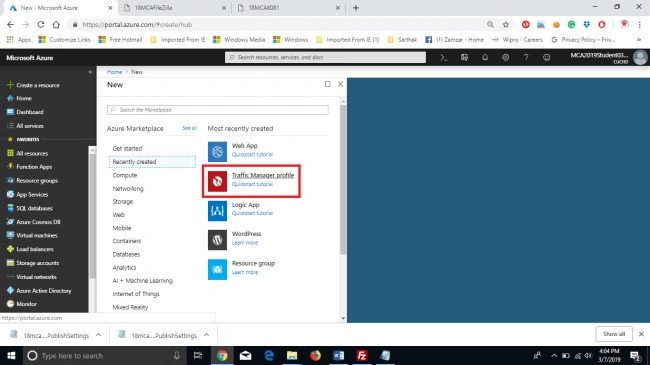Image resolution: width=650 pixels, height=365 pixels.
Task: Select Recently created category
Action: [152, 162]
